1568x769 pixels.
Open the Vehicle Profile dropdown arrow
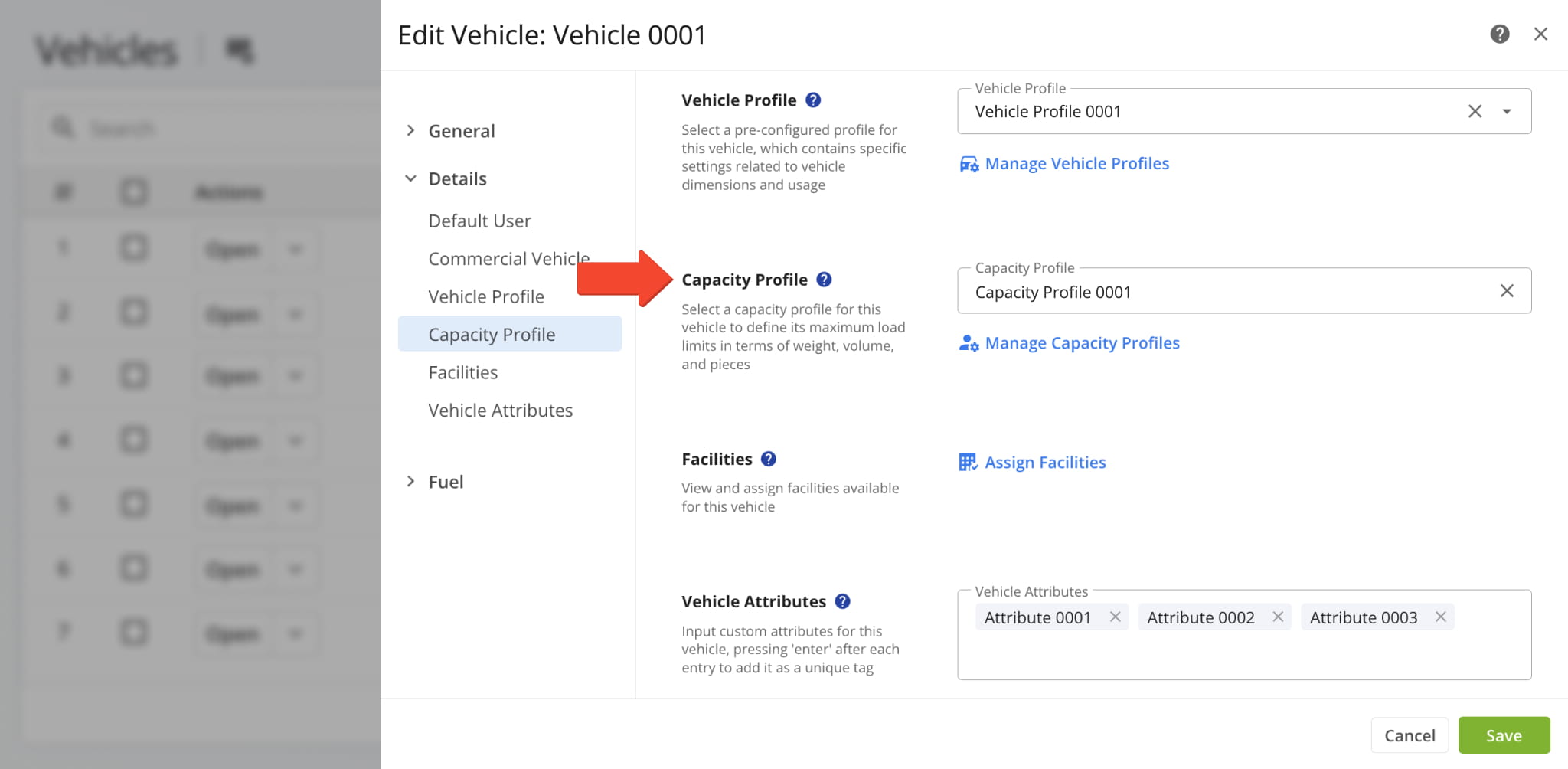point(1507,112)
